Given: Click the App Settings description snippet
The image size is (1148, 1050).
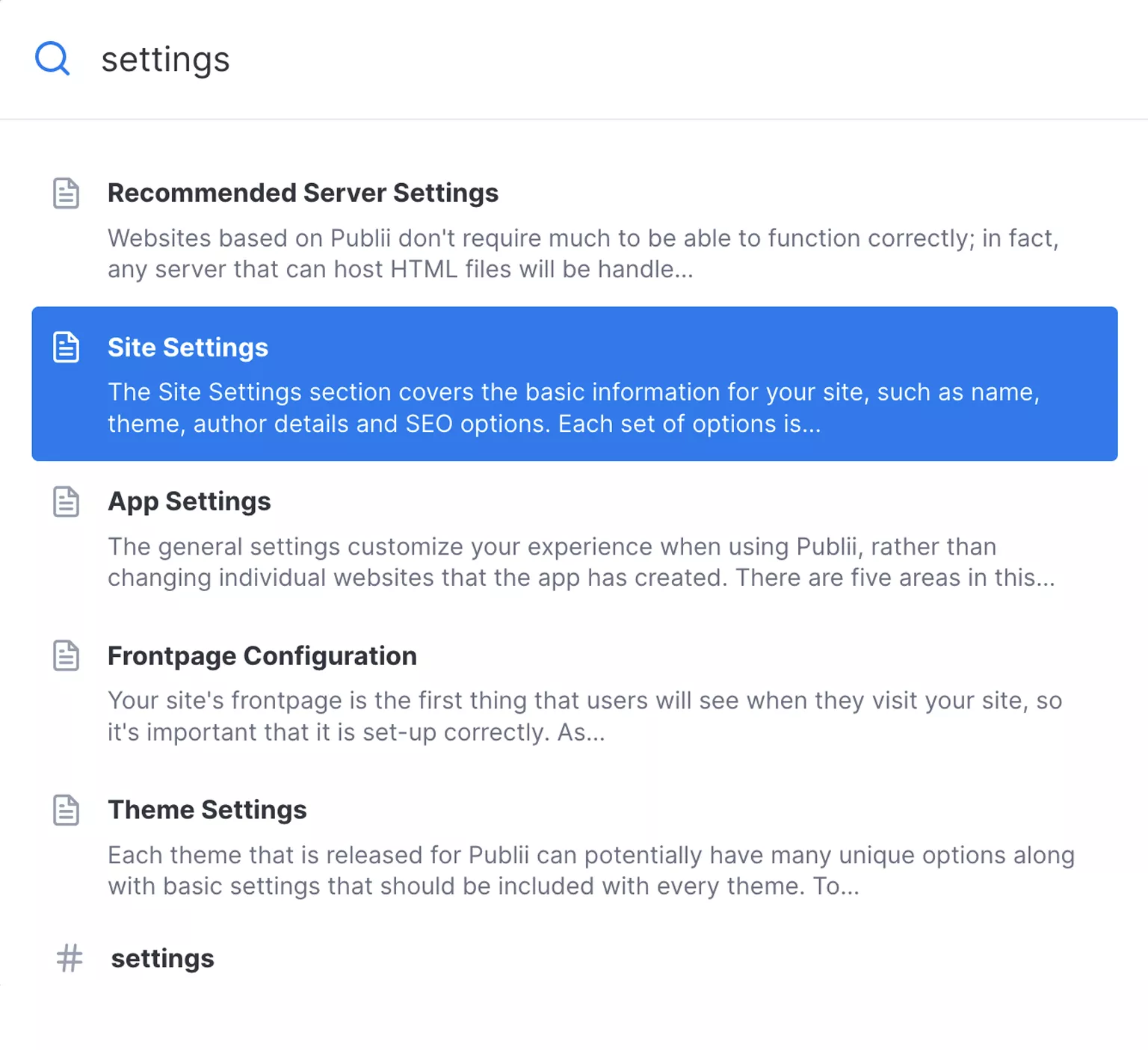Looking at the screenshot, I should click(x=581, y=562).
